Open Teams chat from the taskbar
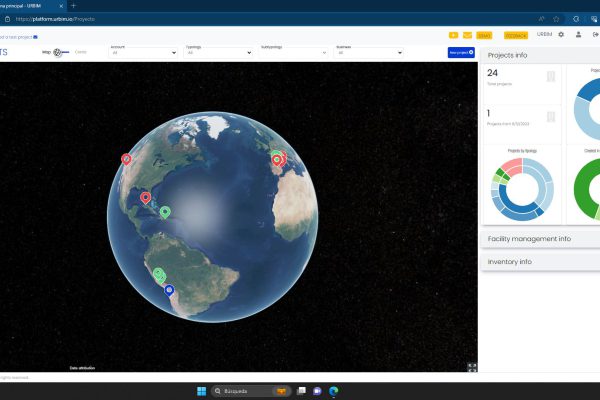The image size is (600, 400). pos(317,391)
